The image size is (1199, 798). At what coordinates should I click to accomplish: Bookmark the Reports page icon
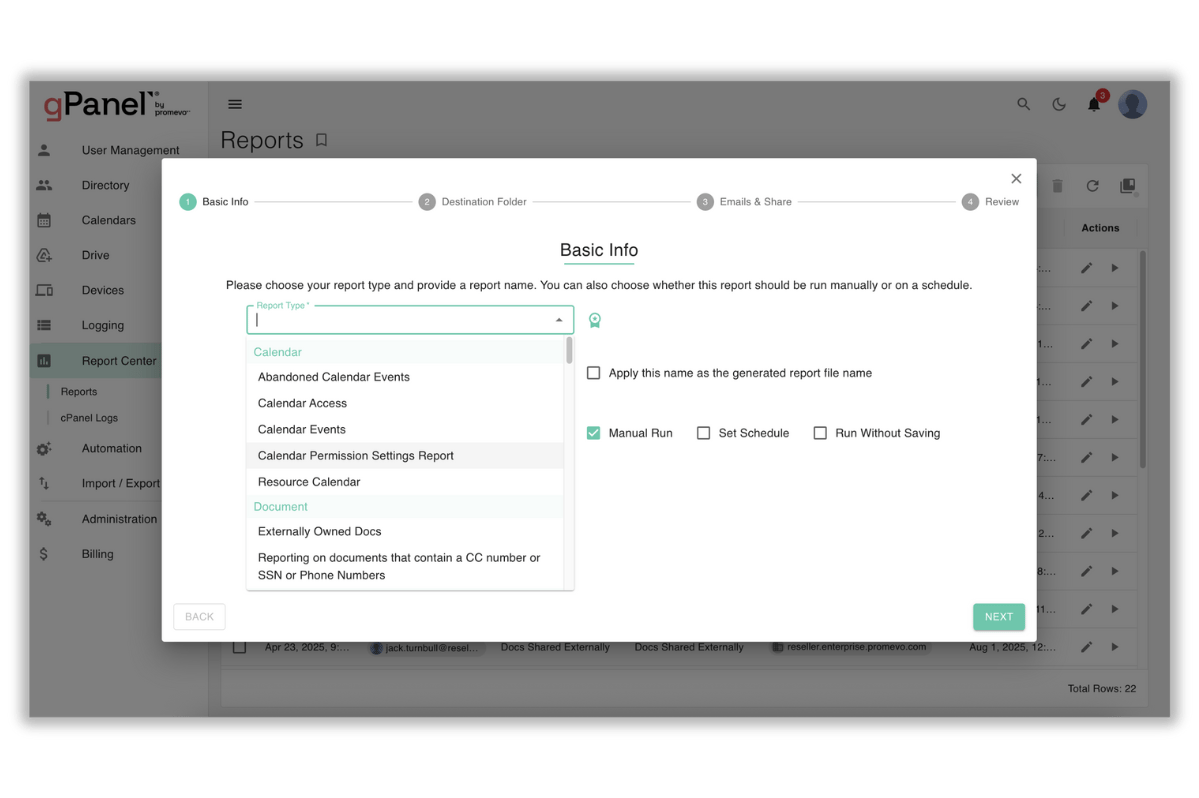pyautogui.click(x=322, y=140)
